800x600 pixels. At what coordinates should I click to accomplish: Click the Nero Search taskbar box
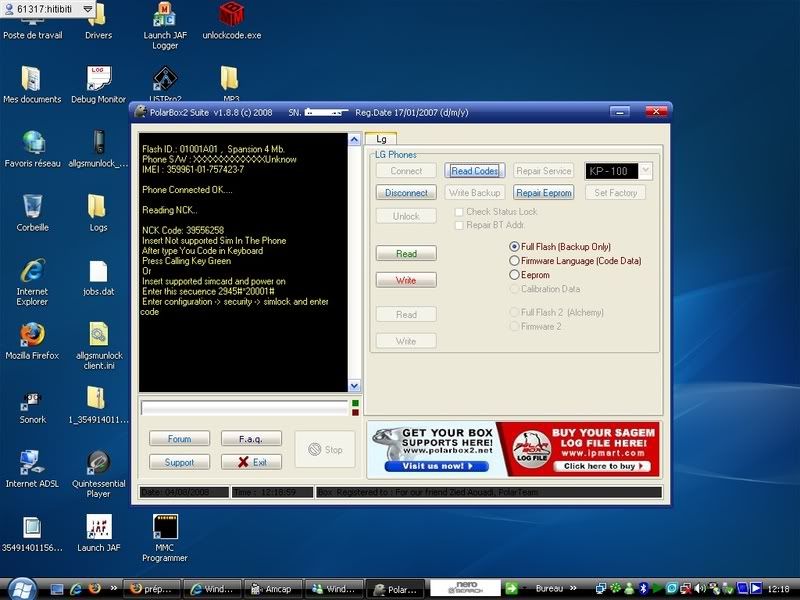(465, 588)
